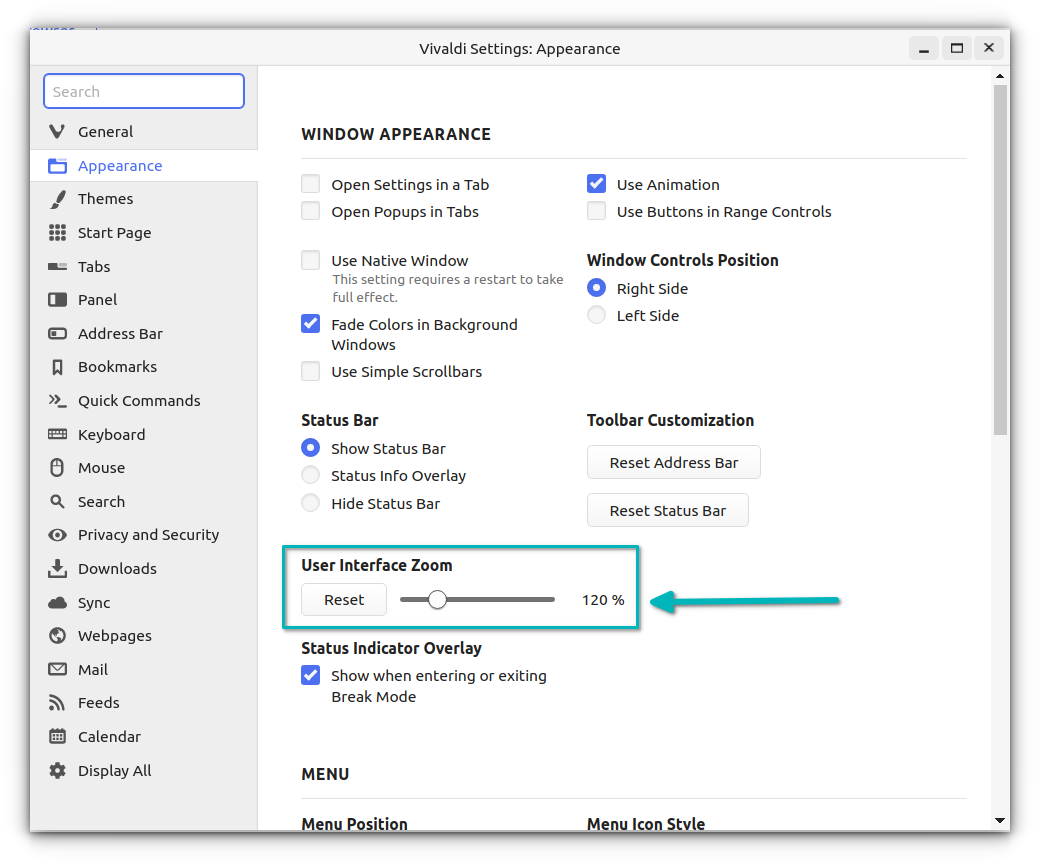Click the Search magnifier icon in sidebar
Viewport: 1040px width, 864px height.
tap(57, 502)
